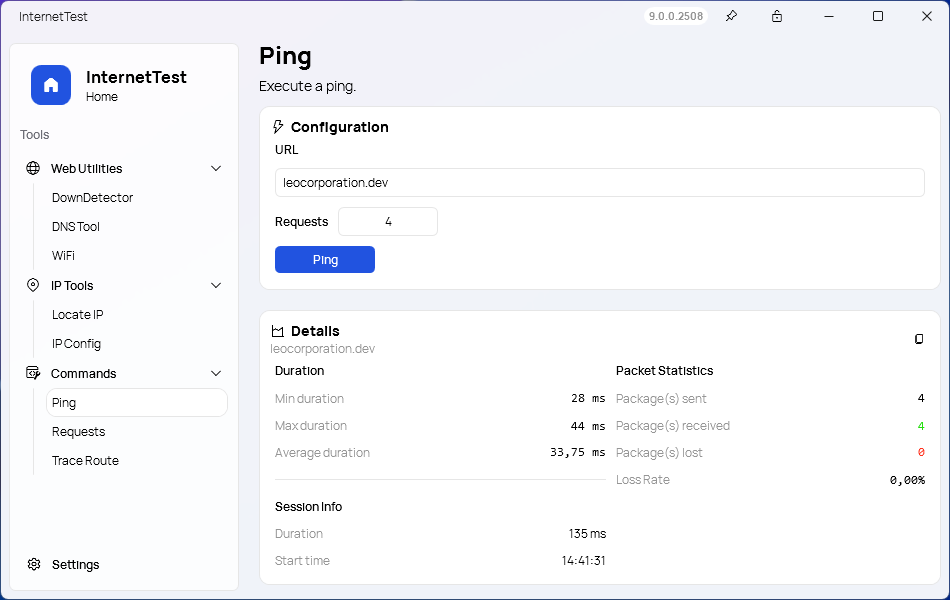
Task: Open the DownDetector tool
Action: click(92, 198)
